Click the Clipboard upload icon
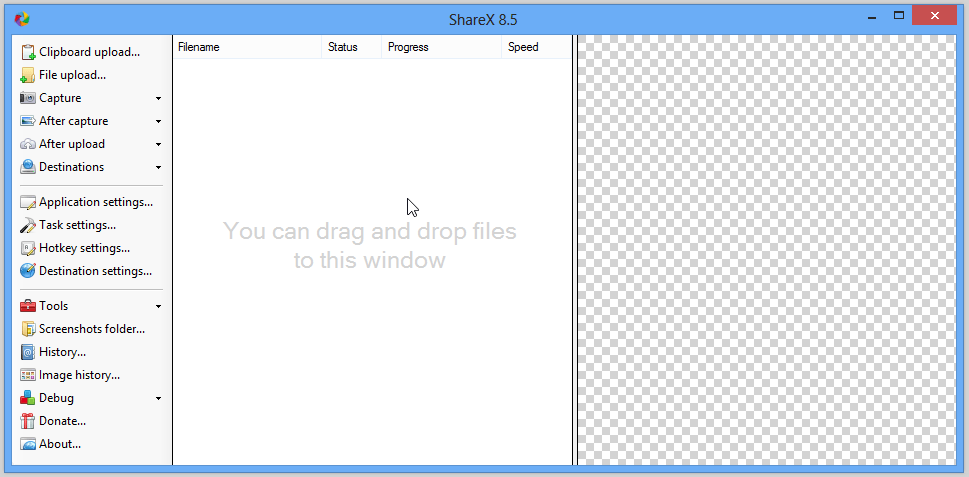The width and height of the screenshot is (969, 477). point(28,52)
